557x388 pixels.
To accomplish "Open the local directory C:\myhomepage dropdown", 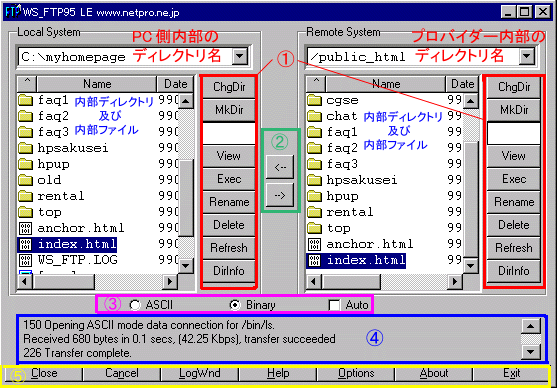I will 240,56.
